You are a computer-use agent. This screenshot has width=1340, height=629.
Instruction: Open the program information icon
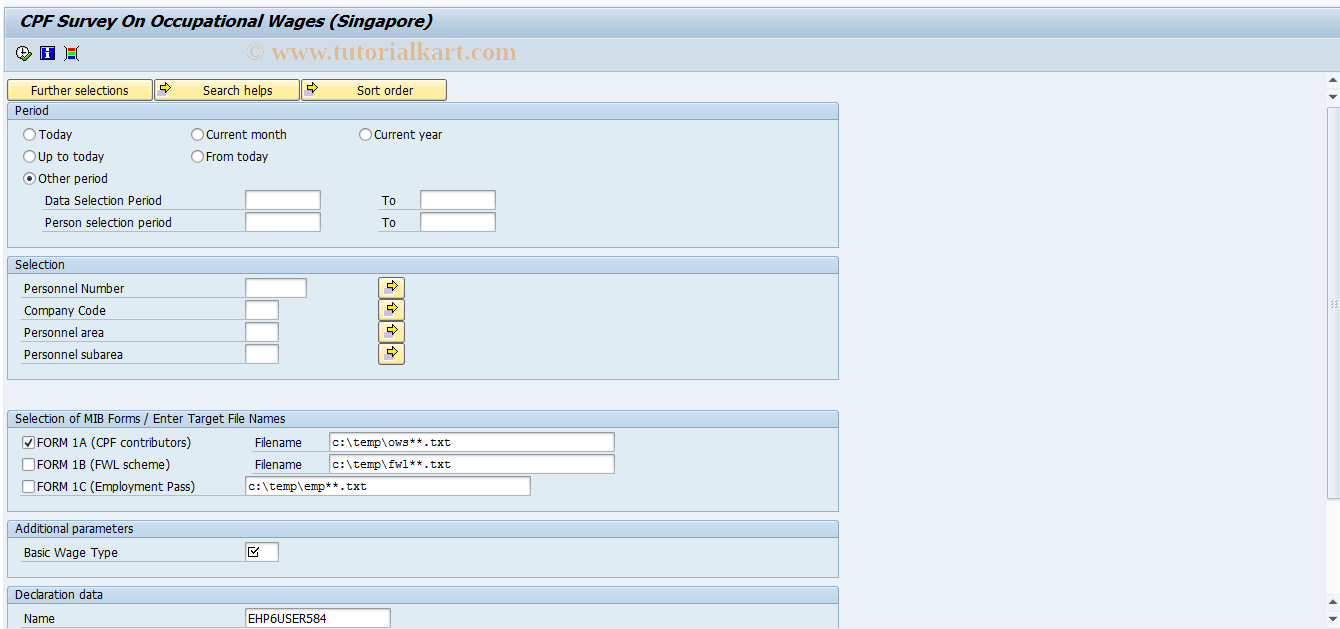point(46,53)
